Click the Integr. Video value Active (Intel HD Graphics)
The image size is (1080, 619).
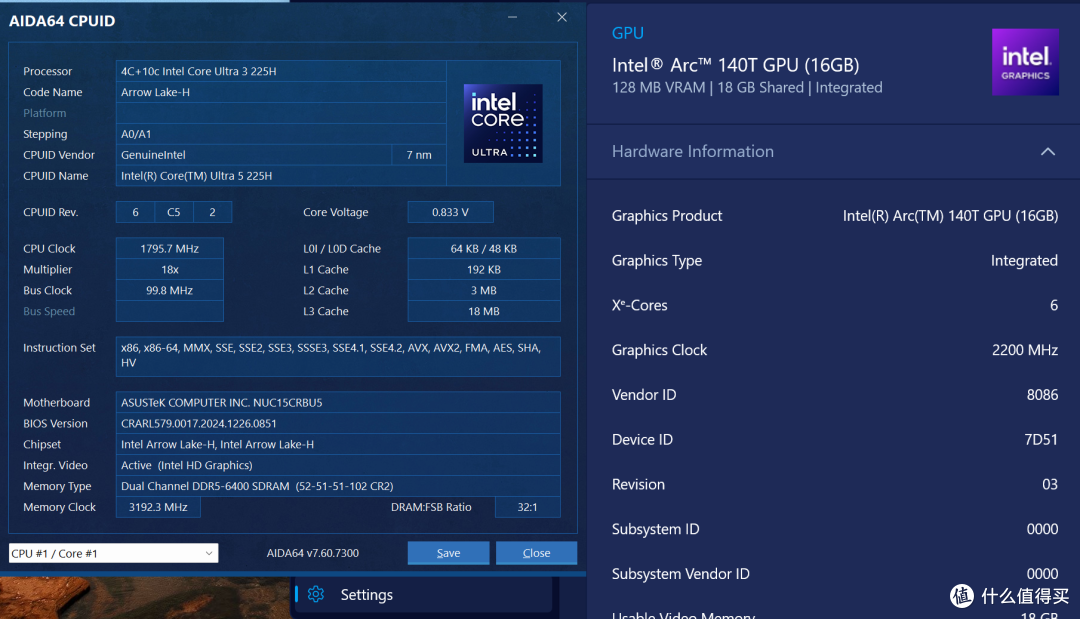click(x=338, y=465)
